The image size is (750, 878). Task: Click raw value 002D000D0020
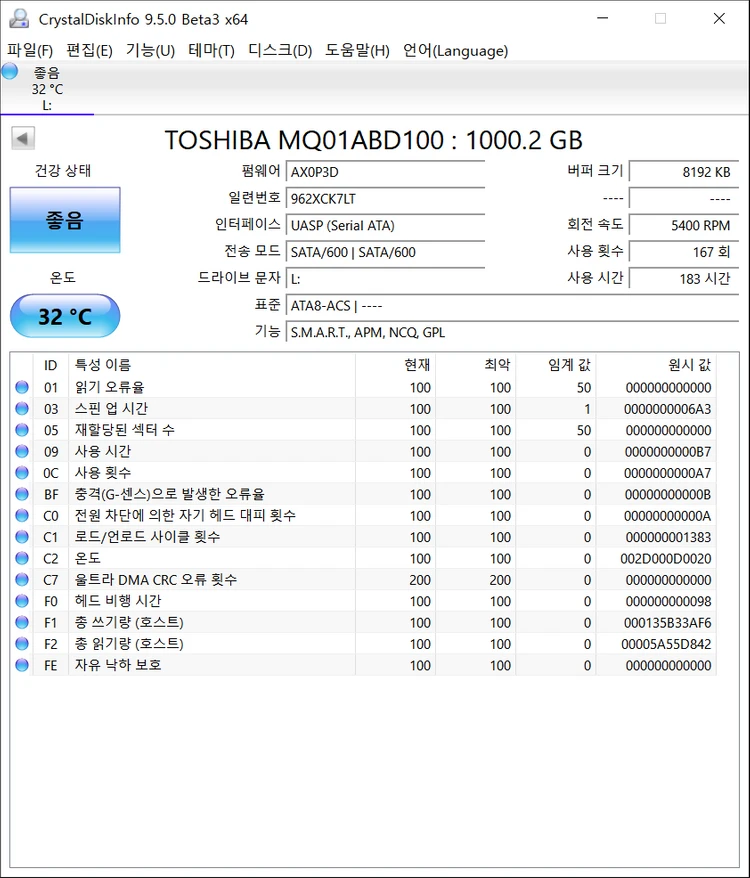point(665,558)
